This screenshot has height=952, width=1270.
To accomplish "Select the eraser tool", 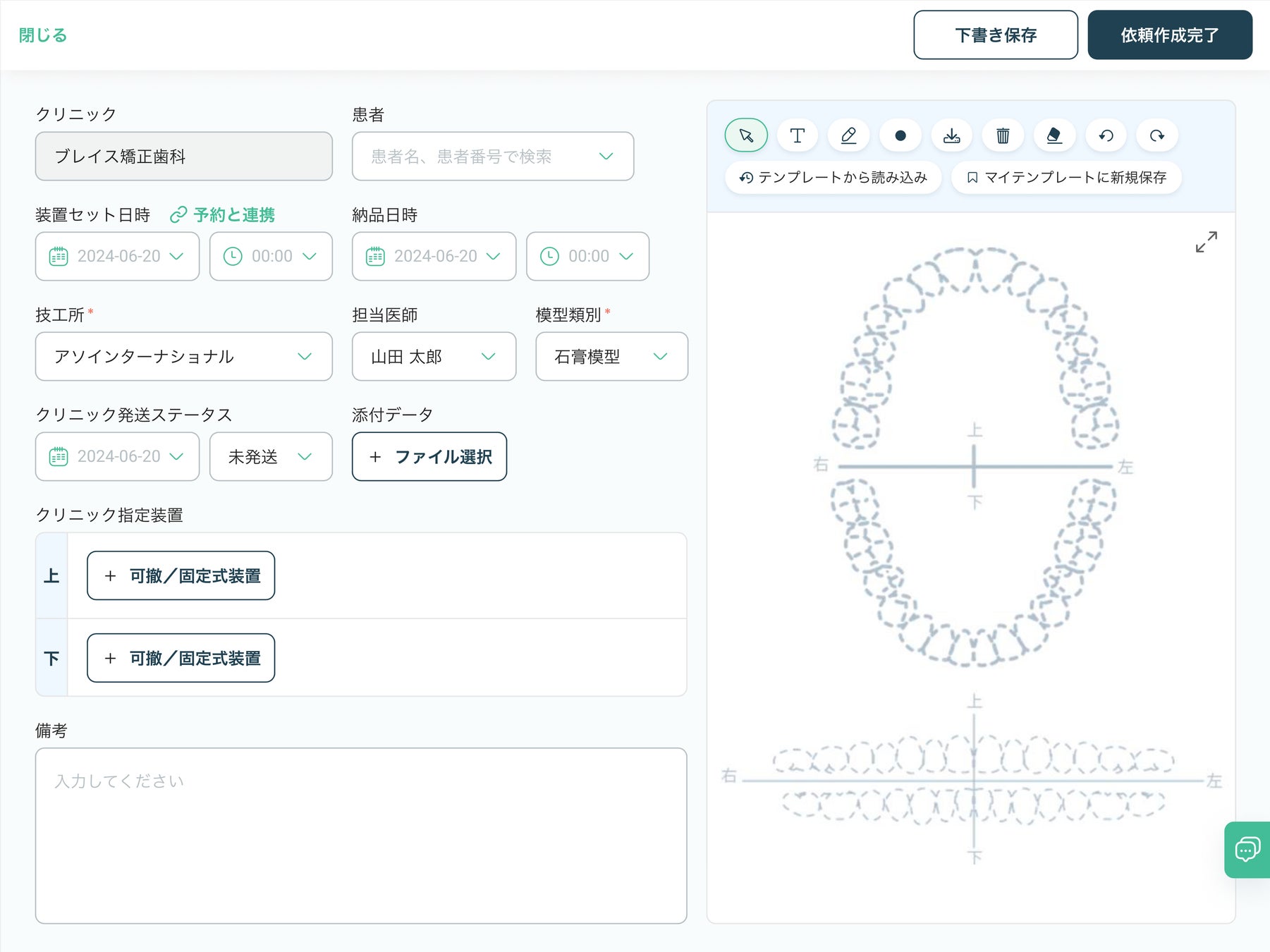I will coord(1054,135).
